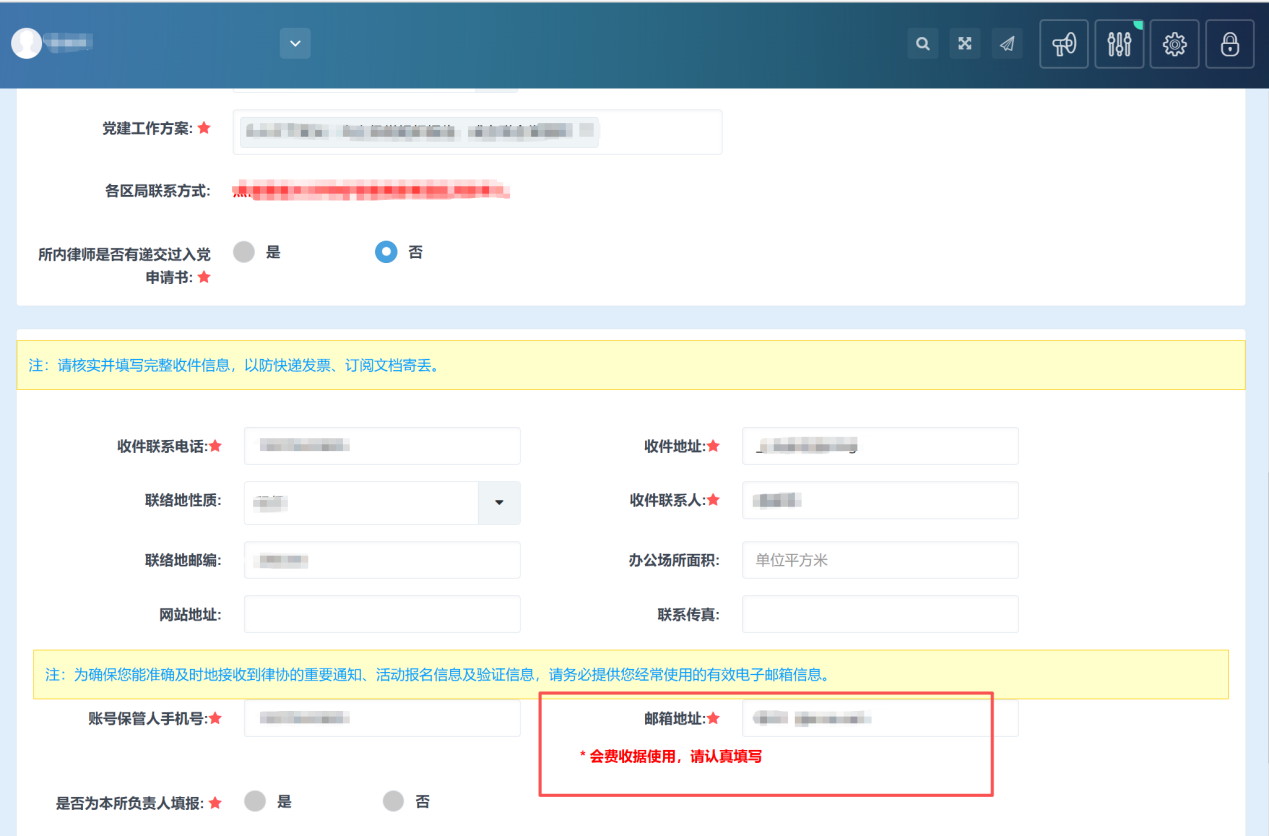Image resolution: width=1269 pixels, height=836 pixels.
Task: Open announcements via the megaphone icon
Action: tap(1064, 44)
